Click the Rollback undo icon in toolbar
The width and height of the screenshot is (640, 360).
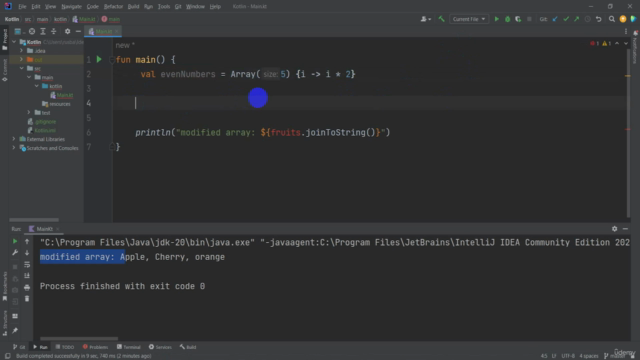(599, 19)
